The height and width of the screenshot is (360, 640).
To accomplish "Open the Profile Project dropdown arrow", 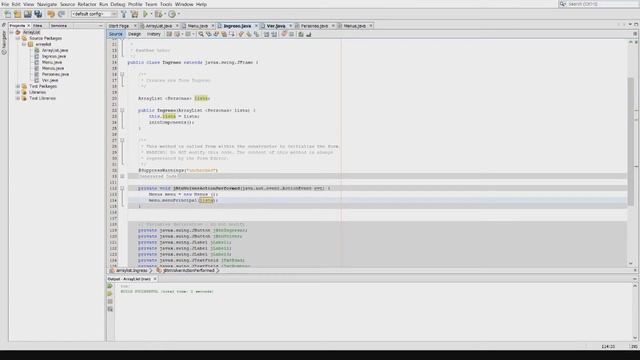I will pos(178,14).
